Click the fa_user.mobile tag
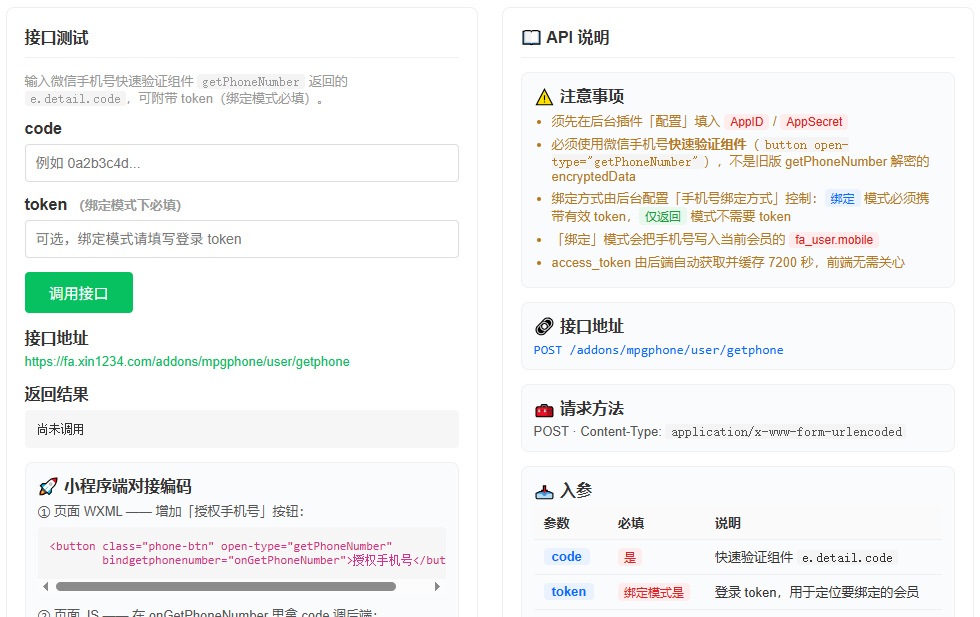 tap(834, 240)
